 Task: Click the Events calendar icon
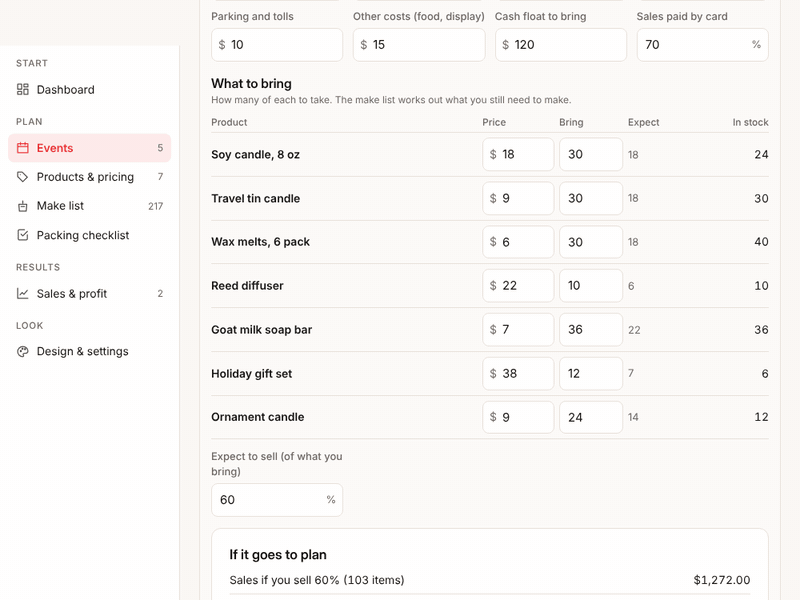point(22,148)
